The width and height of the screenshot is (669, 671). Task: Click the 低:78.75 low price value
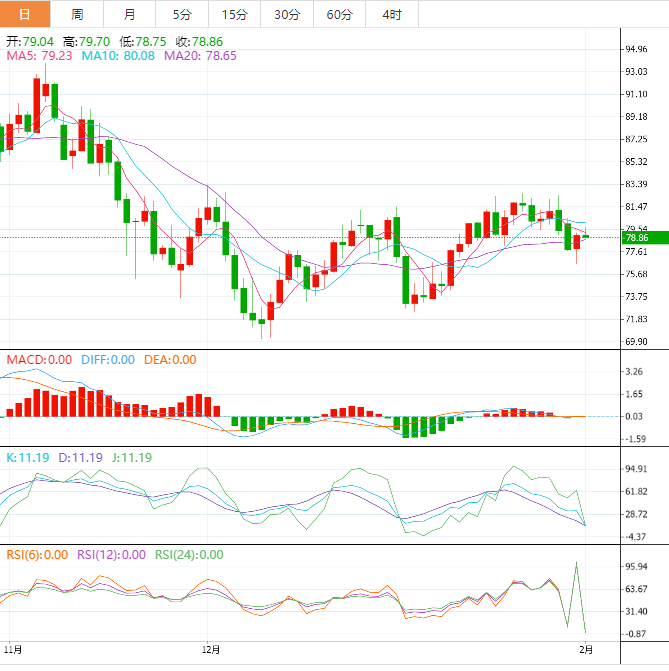[x=143, y=42]
